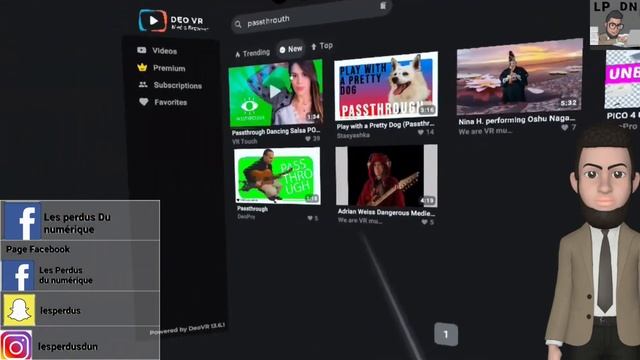Click the Passthrough title under guitar video
640x360 pixels.
[252, 209]
